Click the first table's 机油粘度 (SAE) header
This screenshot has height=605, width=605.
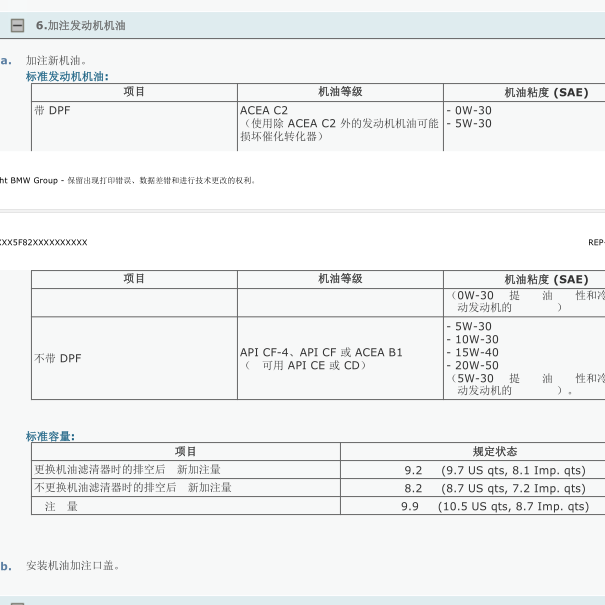[x=546, y=92]
